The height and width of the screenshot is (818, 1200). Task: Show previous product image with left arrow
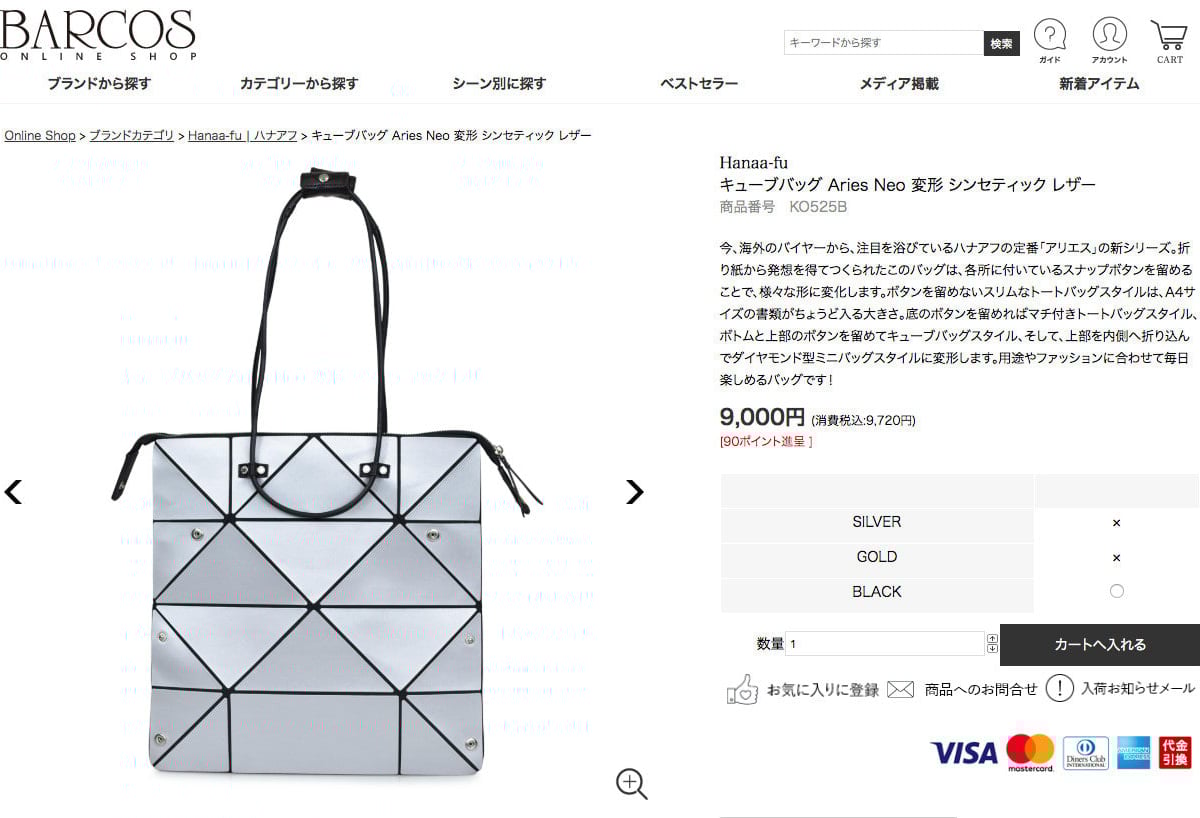click(x=13, y=491)
